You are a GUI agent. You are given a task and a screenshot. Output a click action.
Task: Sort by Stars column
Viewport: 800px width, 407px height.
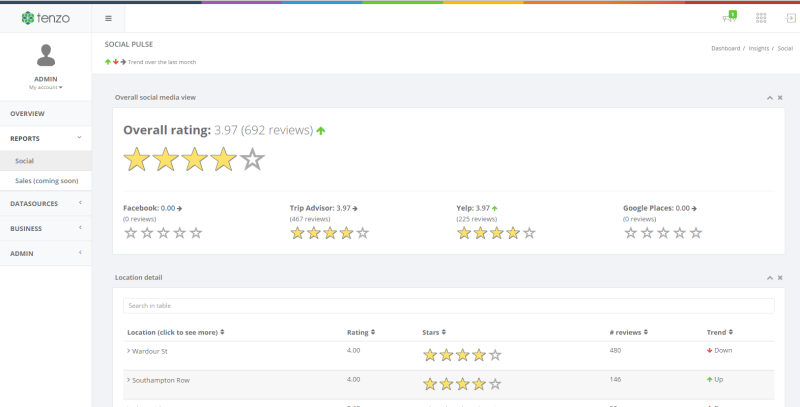(434, 332)
